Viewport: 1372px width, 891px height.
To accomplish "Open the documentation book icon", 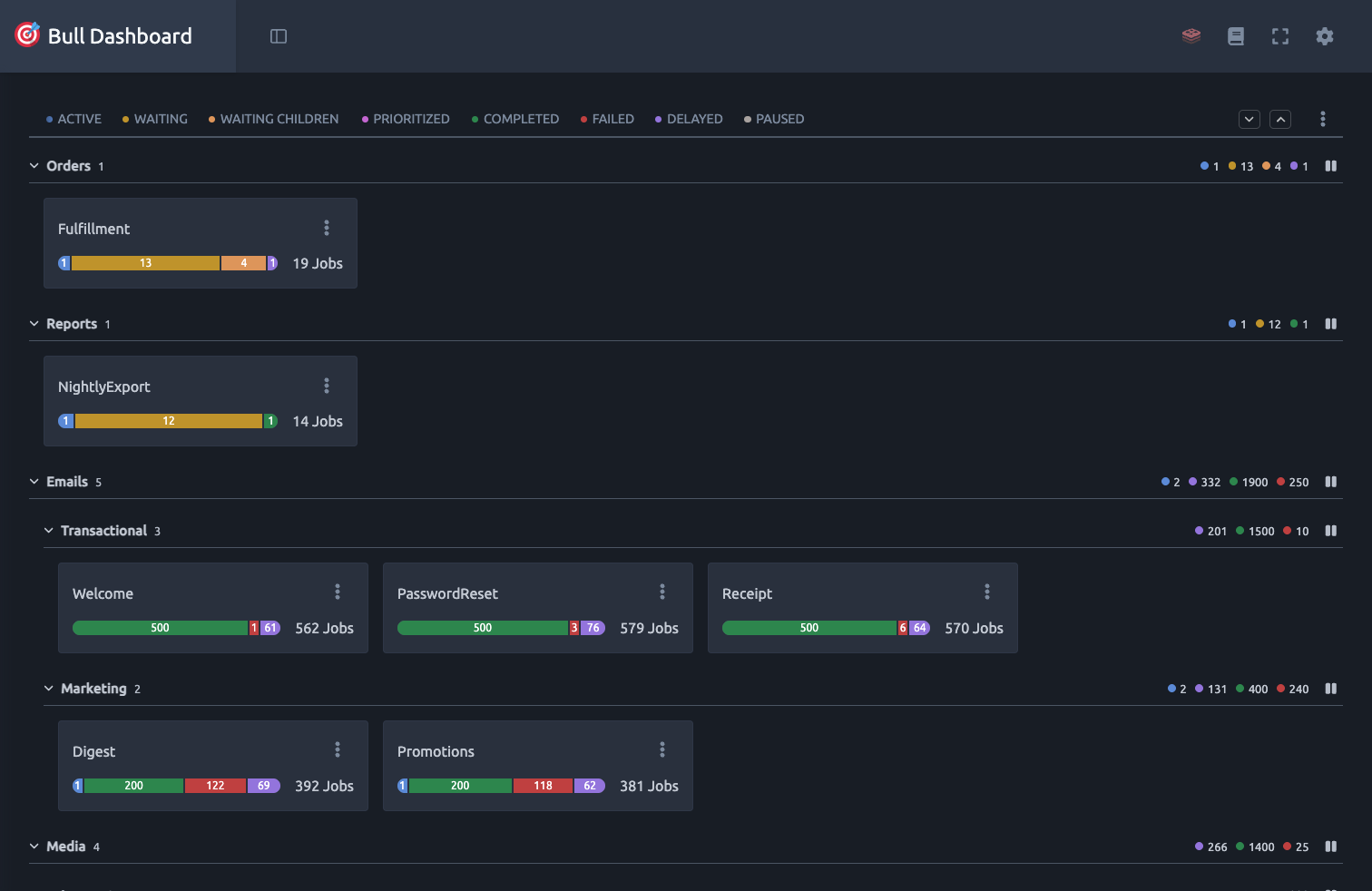I will tap(1236, 36).
